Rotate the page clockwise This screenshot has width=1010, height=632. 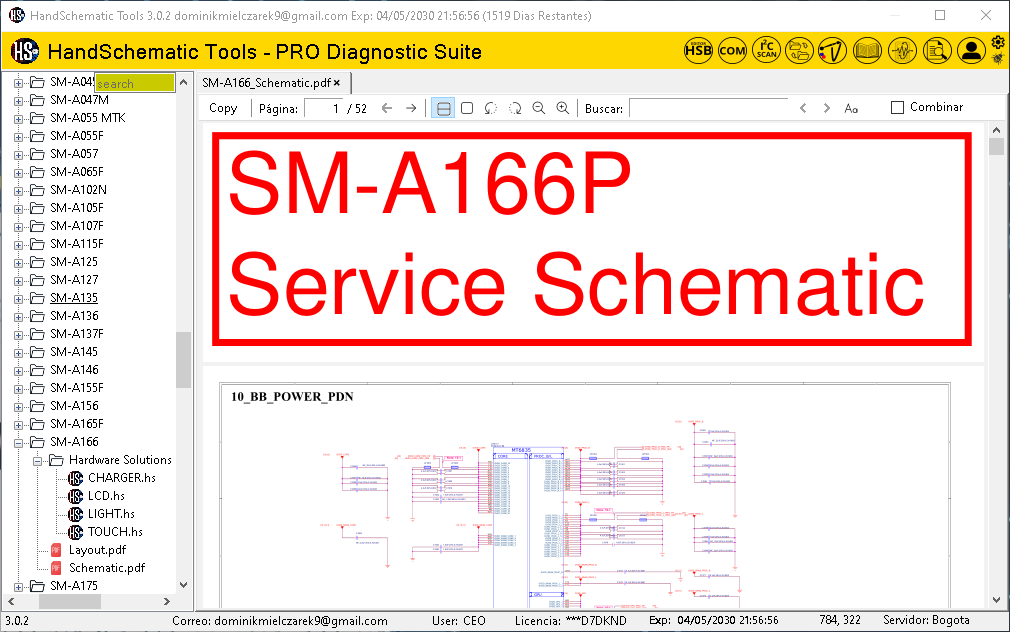[x=515, y=108]
